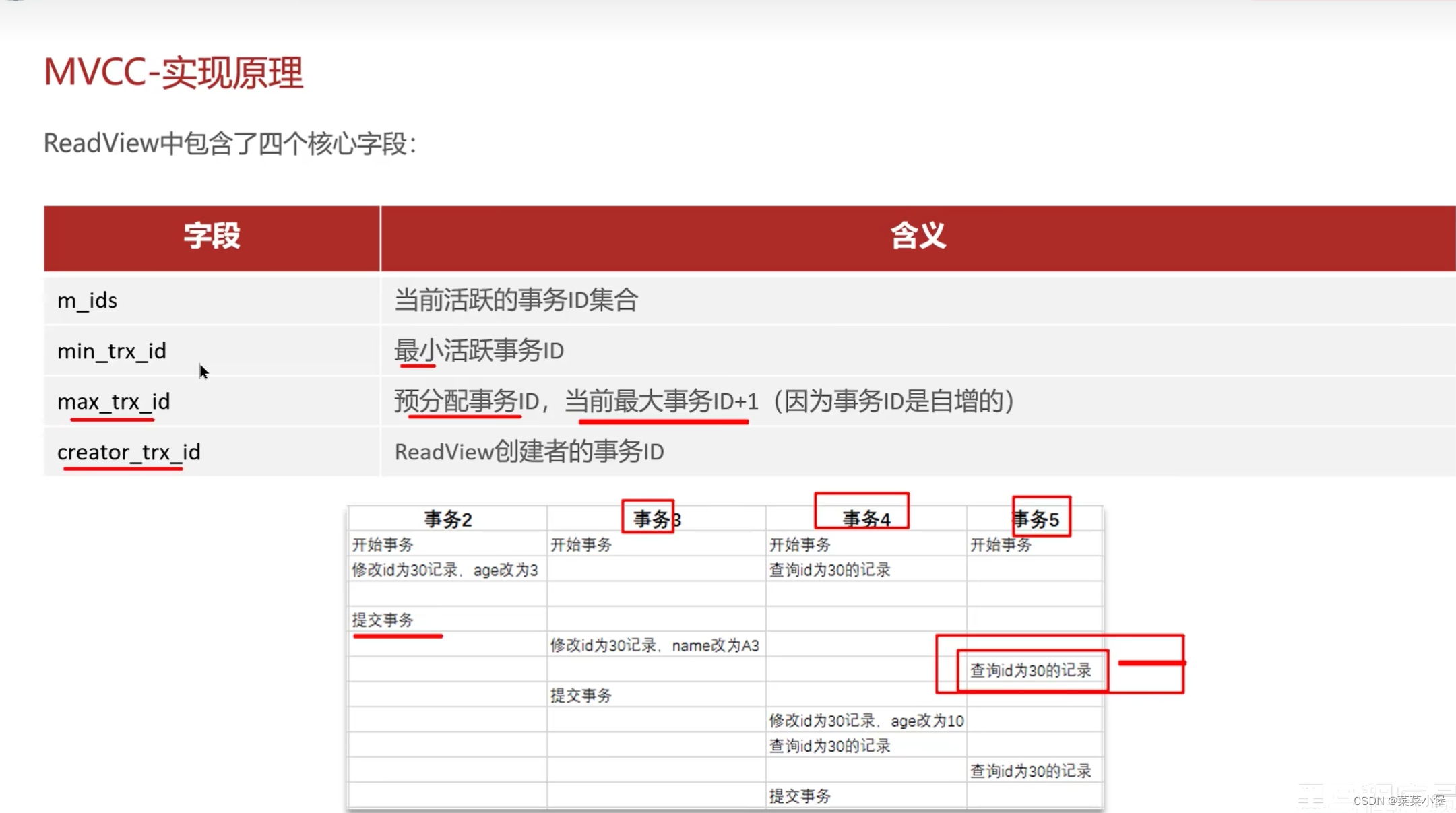Viewport: 1456px width, 813px height.
Task: Click the 事务5 column heading
Action: point(1036,519)
